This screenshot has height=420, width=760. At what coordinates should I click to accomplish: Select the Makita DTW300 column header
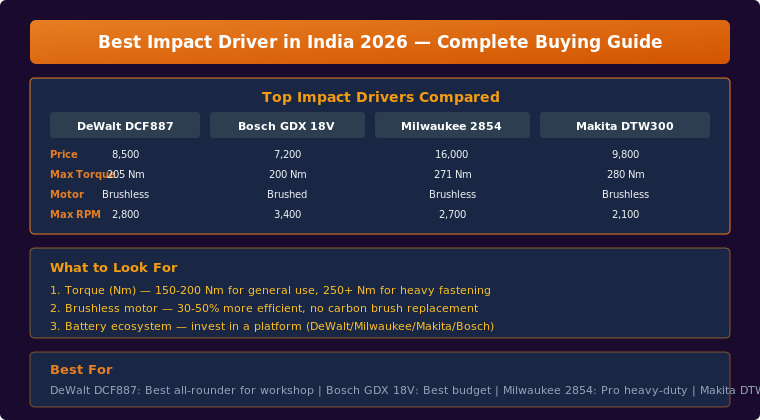tap(625, 125)
